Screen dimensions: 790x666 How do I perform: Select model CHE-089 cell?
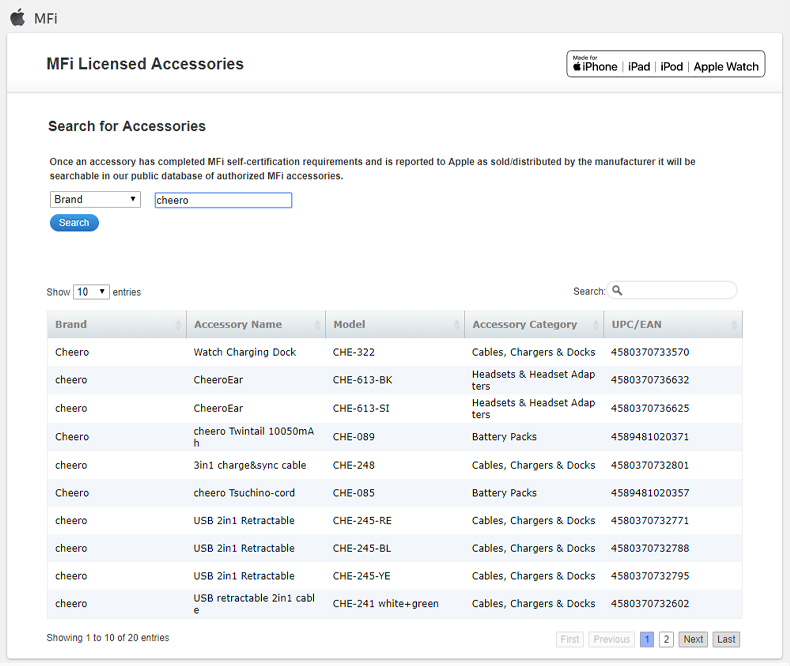pyautogui.click(x=354, y=437)
